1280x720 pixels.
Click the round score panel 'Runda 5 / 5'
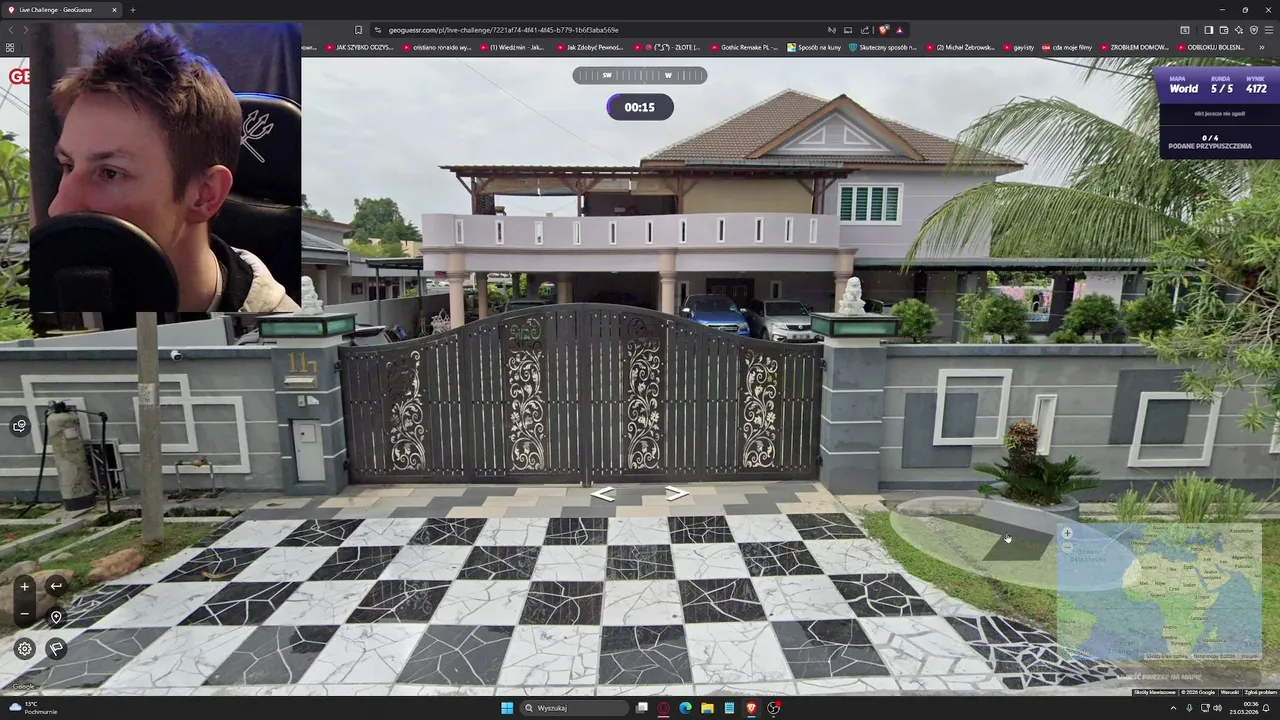(x=1220, y=84)
